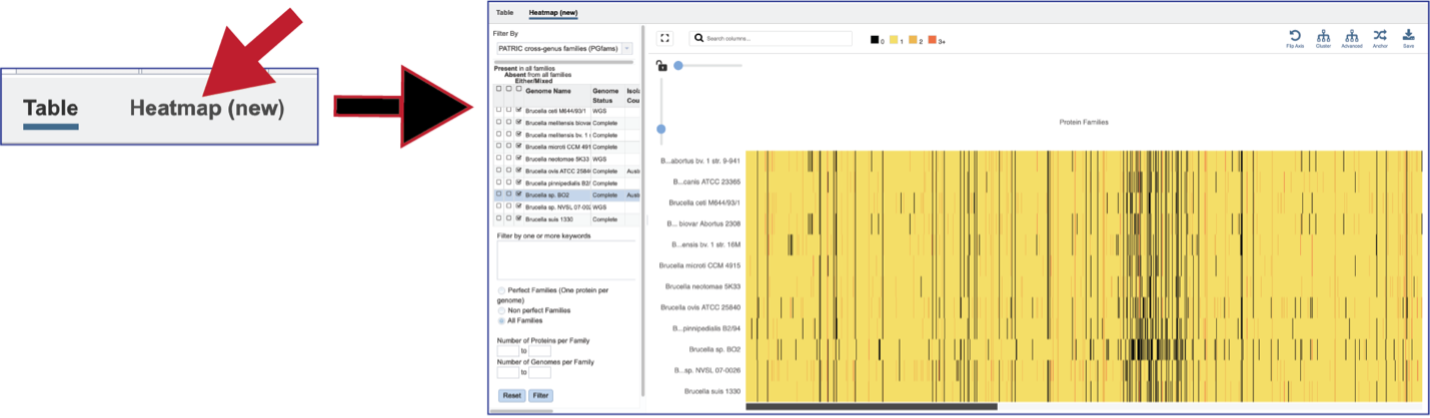Click the magnifier icon in search box
Screen dimensions: 1430x418
point(699,38)
